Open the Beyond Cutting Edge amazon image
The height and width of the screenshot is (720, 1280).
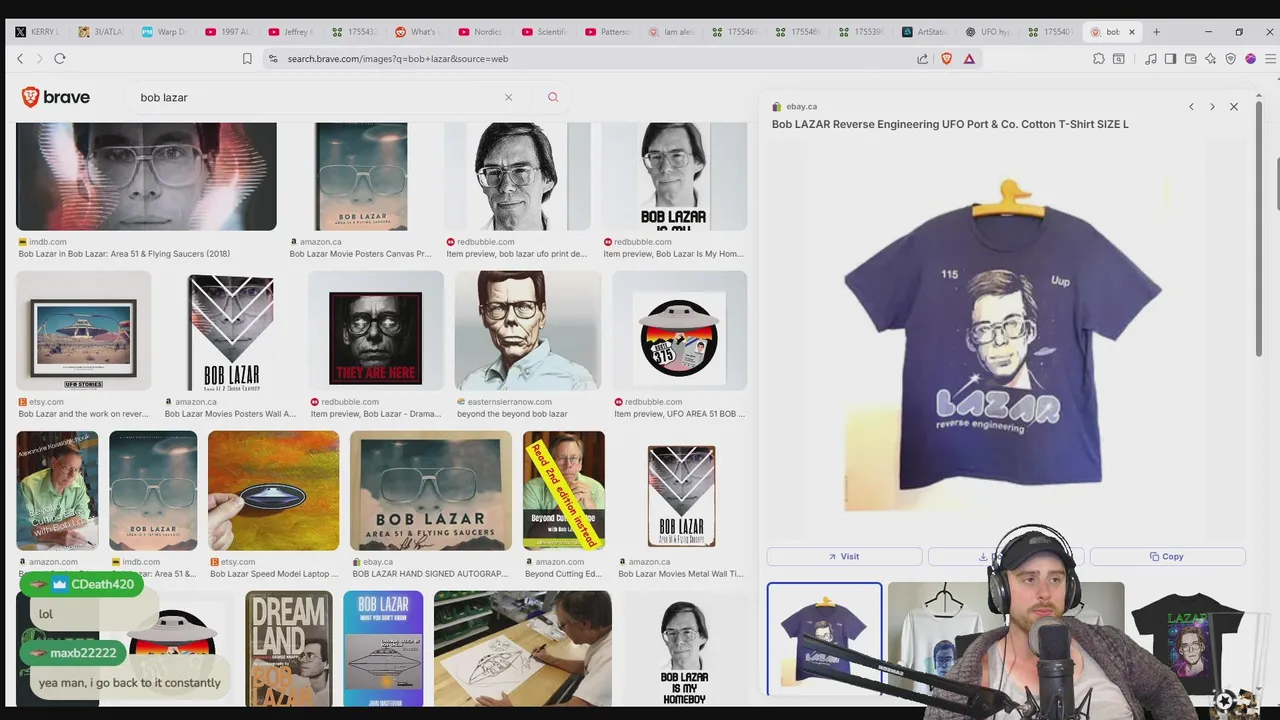point(564,490)
